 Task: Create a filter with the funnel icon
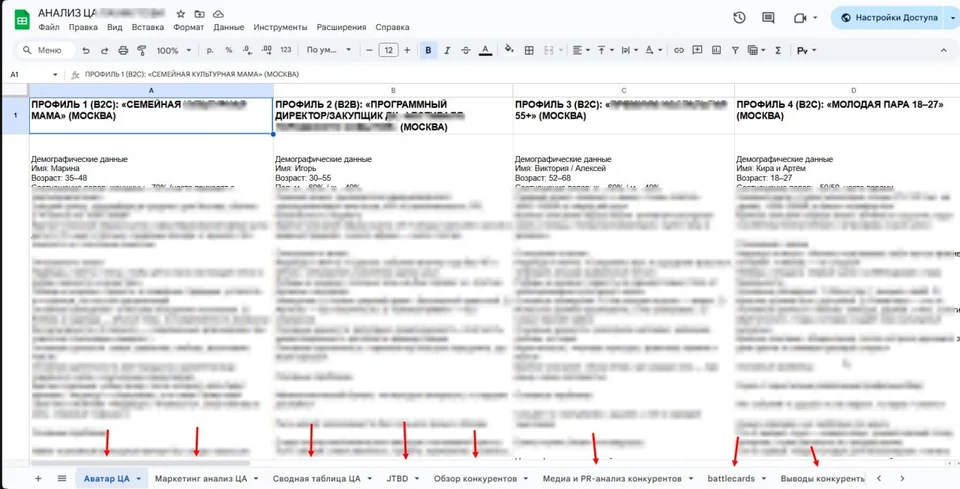(735, 50)
